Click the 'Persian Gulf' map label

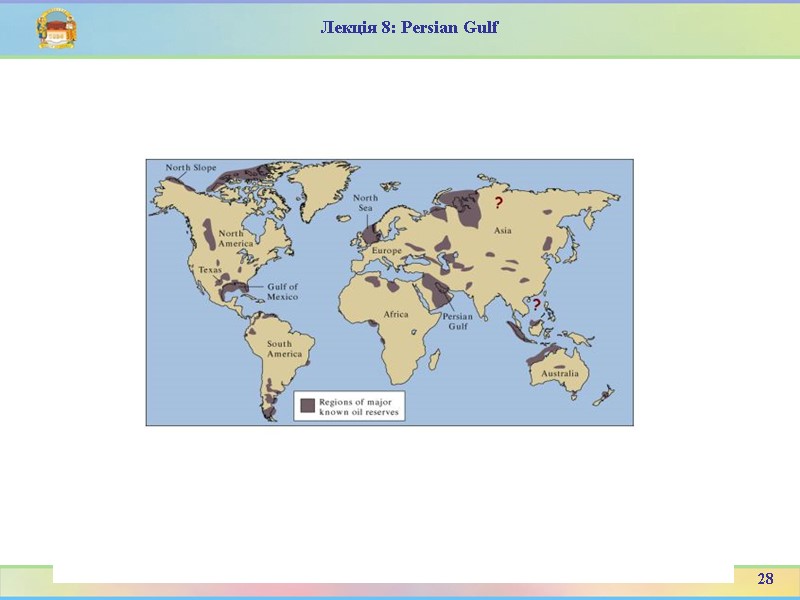[458, 321]
